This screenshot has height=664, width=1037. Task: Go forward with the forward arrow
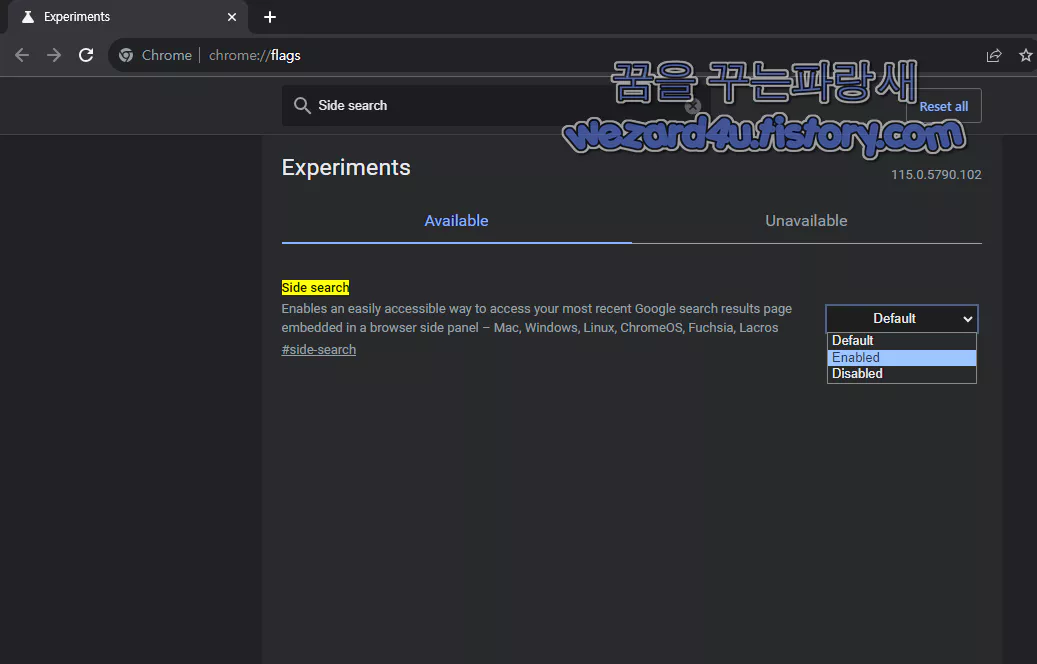click(x=54, y=56)
